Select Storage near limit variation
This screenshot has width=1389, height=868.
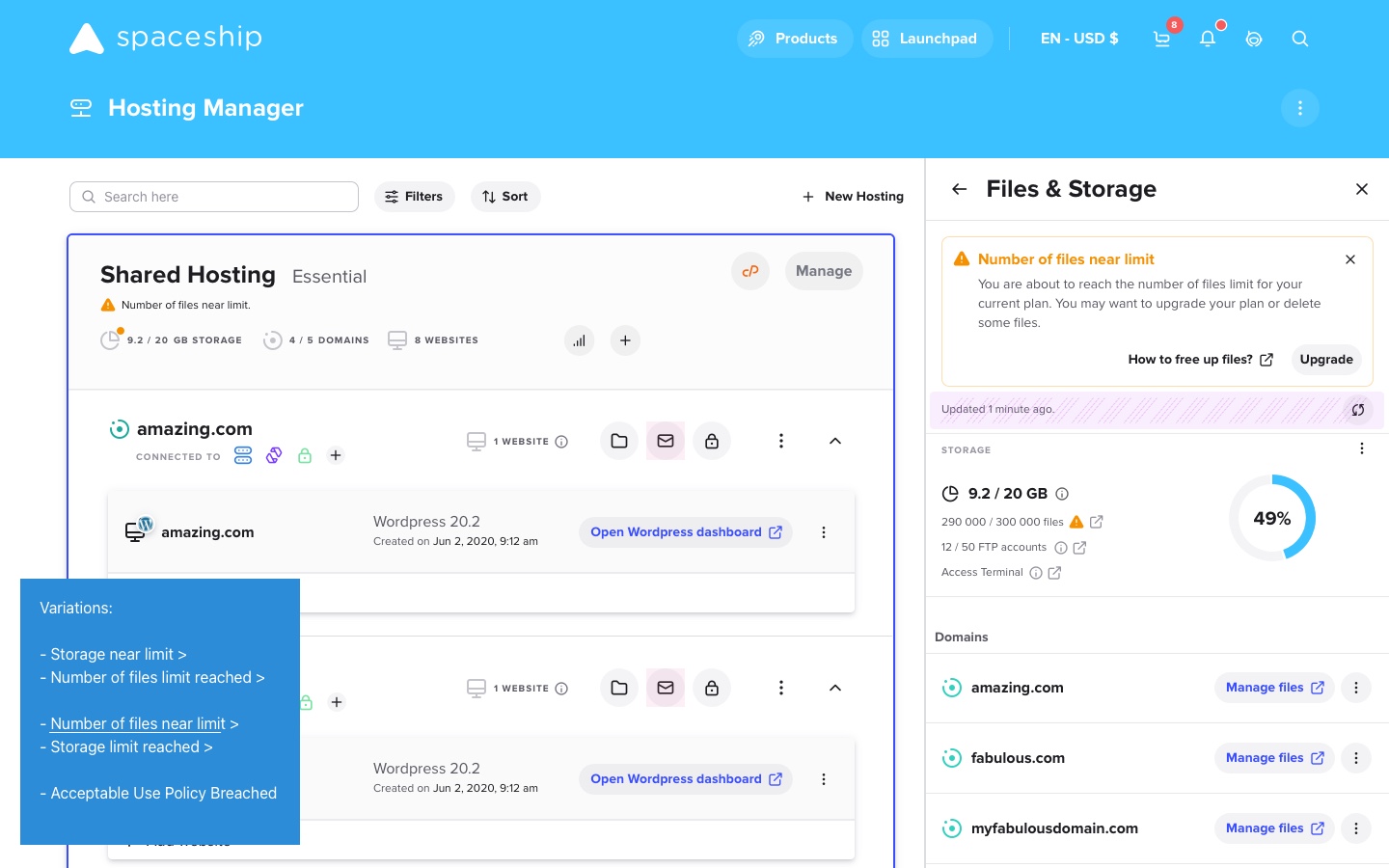(x=113, y=654)
